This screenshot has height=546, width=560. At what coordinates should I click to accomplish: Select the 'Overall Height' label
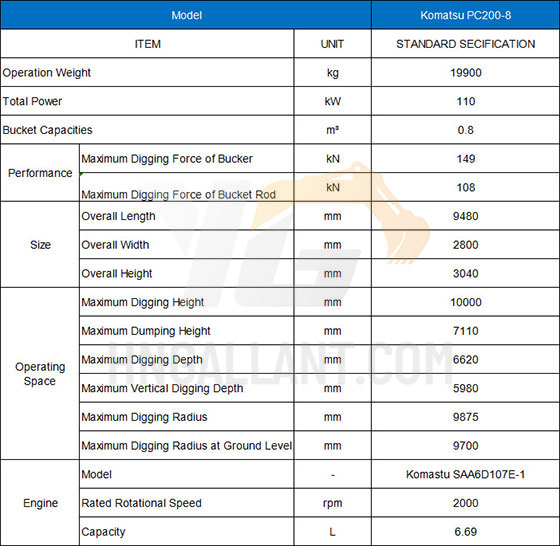(116, 274)
